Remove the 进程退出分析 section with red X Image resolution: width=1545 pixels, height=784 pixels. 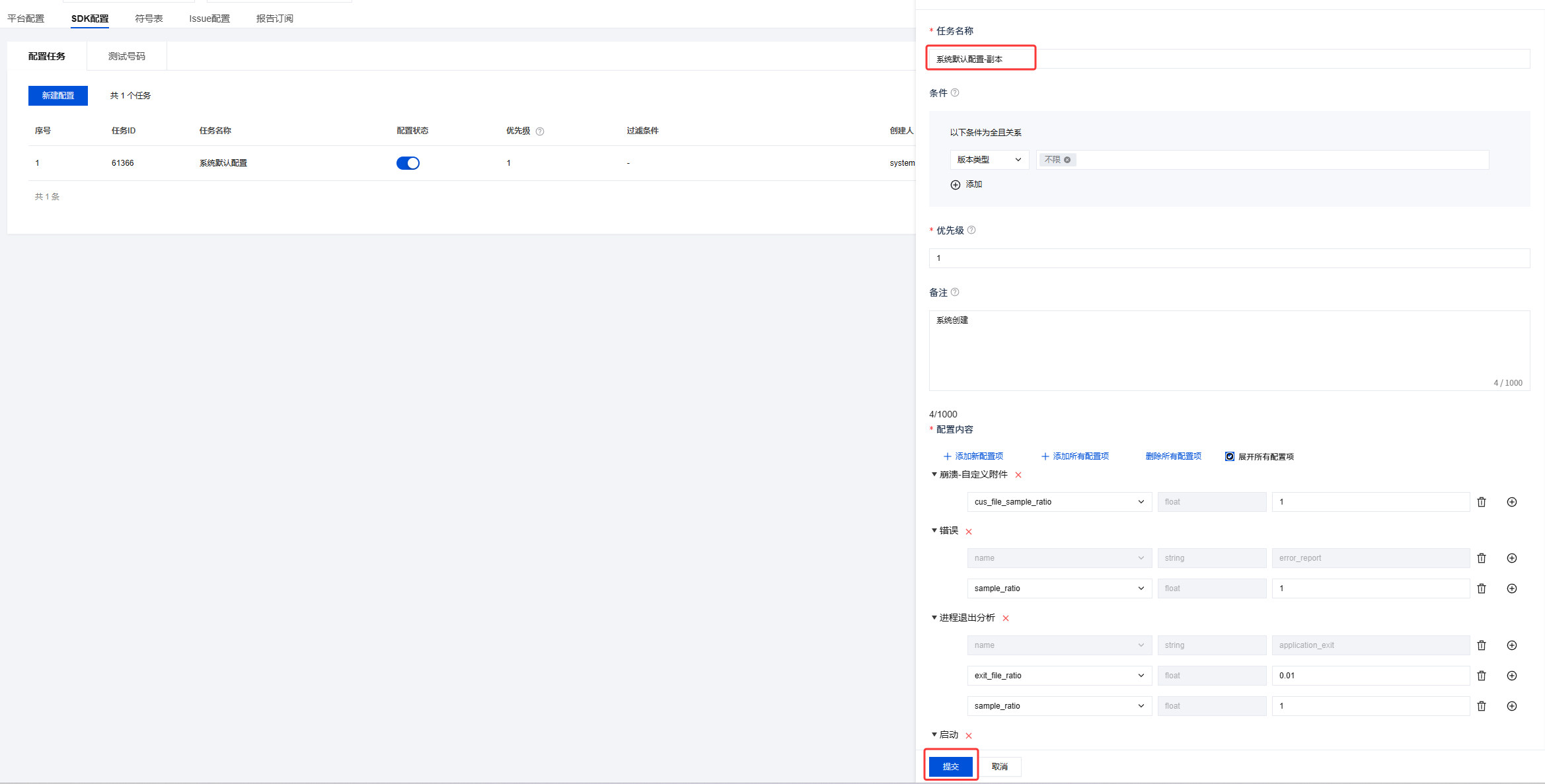(1006, 618)
